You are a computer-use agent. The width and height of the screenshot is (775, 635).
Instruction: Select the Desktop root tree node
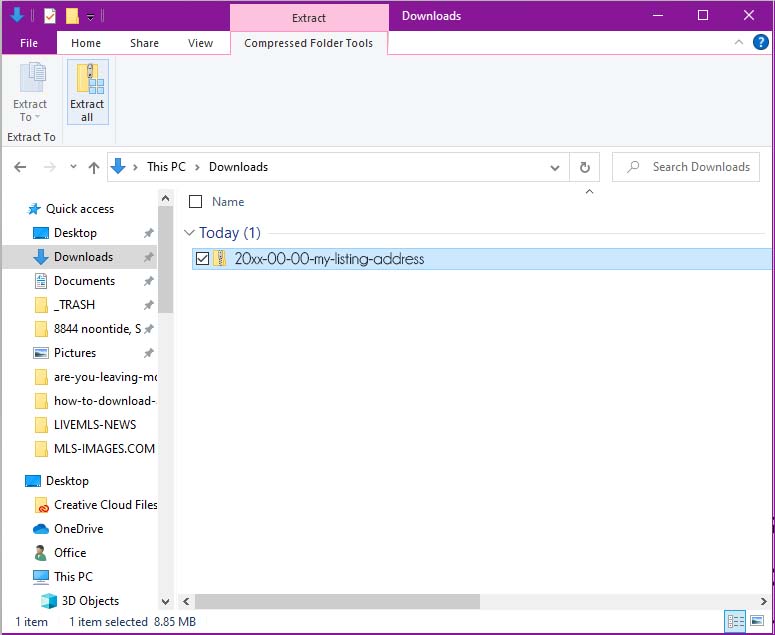[67, 481]
